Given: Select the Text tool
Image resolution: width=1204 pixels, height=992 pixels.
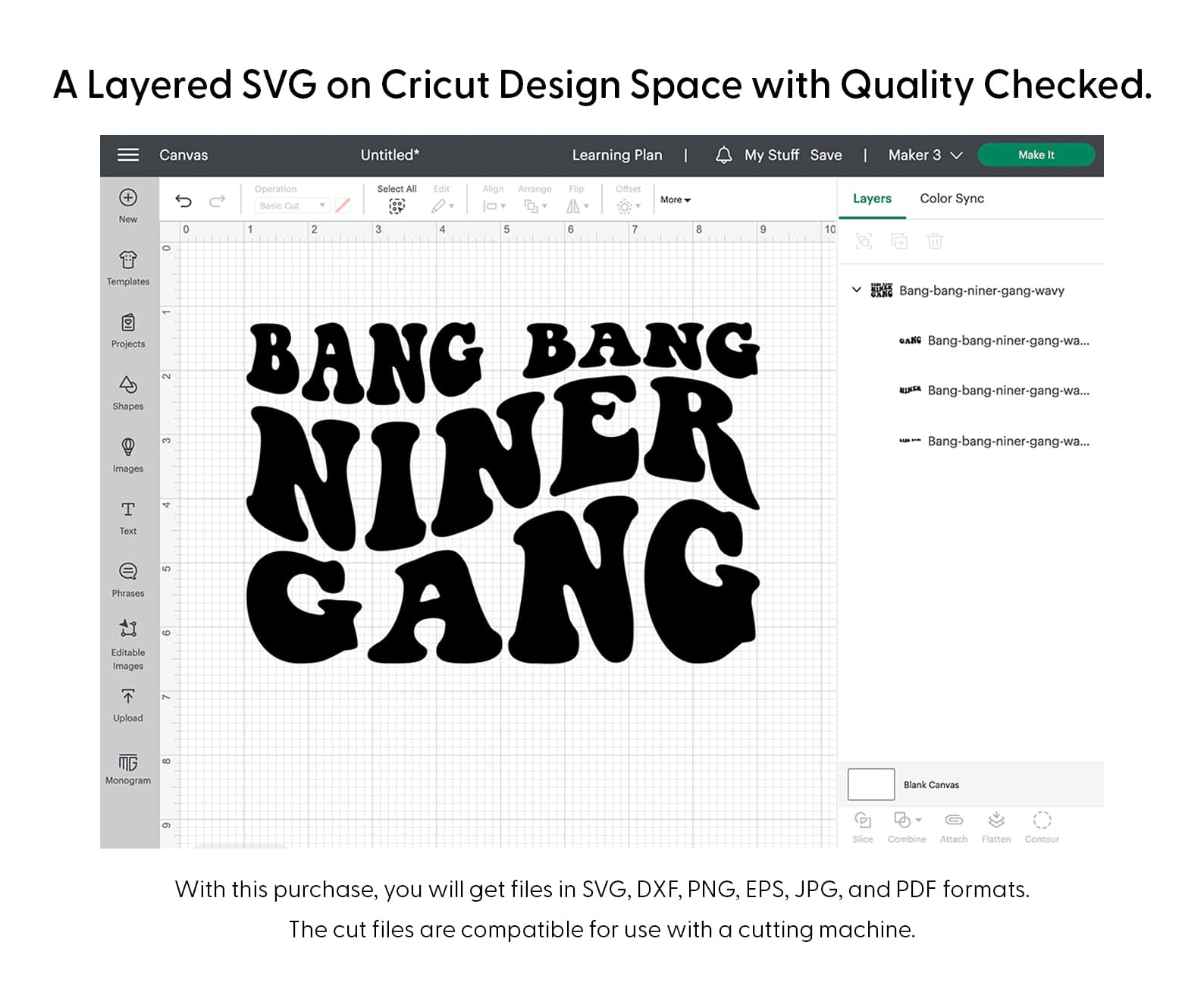Looking at the screenshot, I should (127, 517).
